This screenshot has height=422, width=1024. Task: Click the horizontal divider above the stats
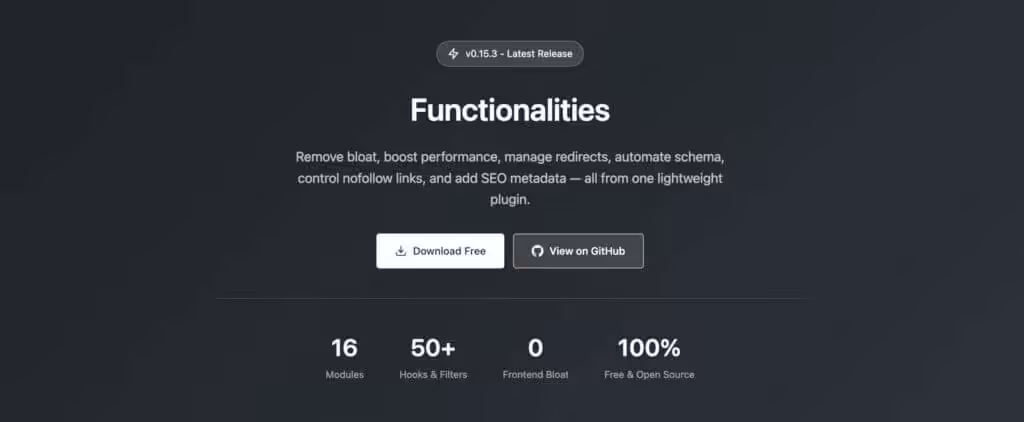coord(510,298)
